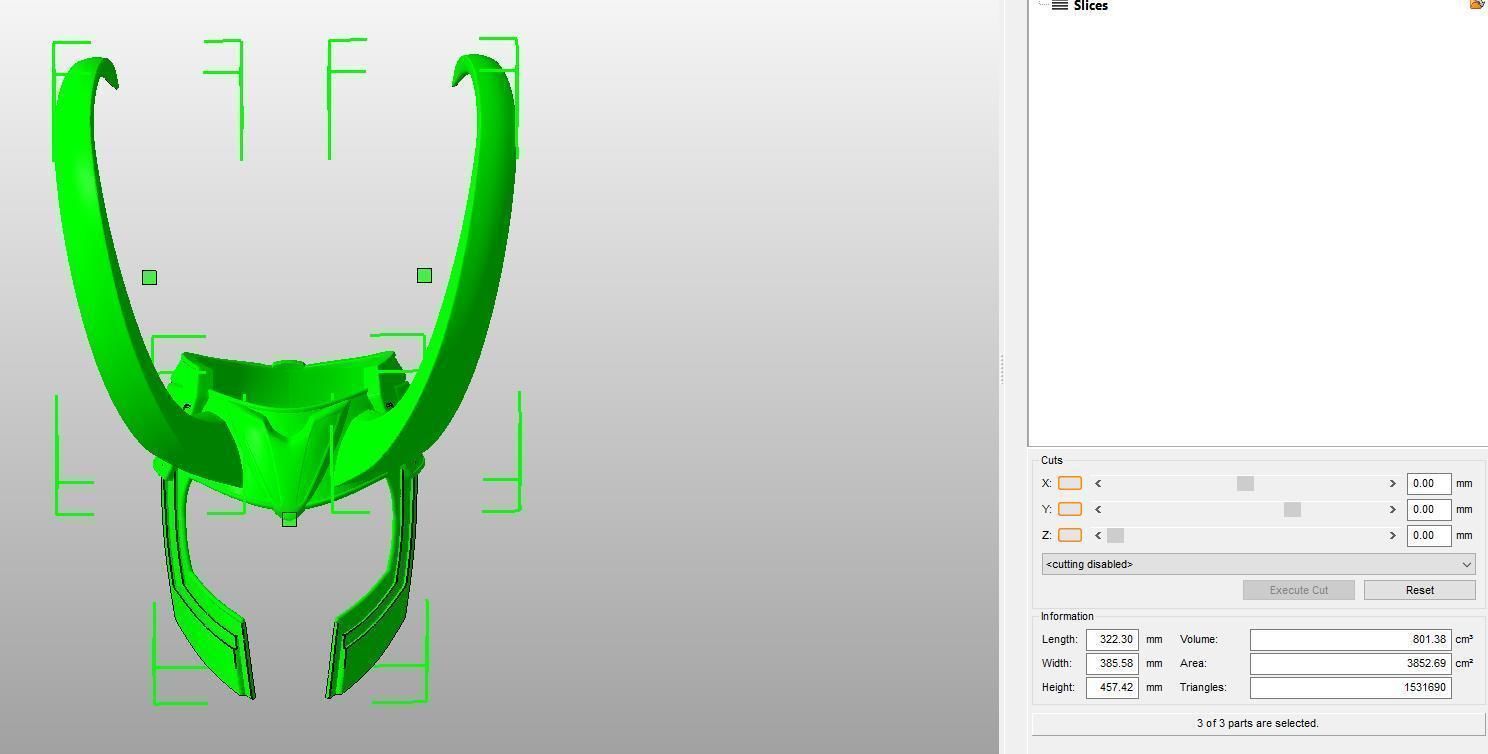Toggle the Y cutting plane button

pos(1069,509)
